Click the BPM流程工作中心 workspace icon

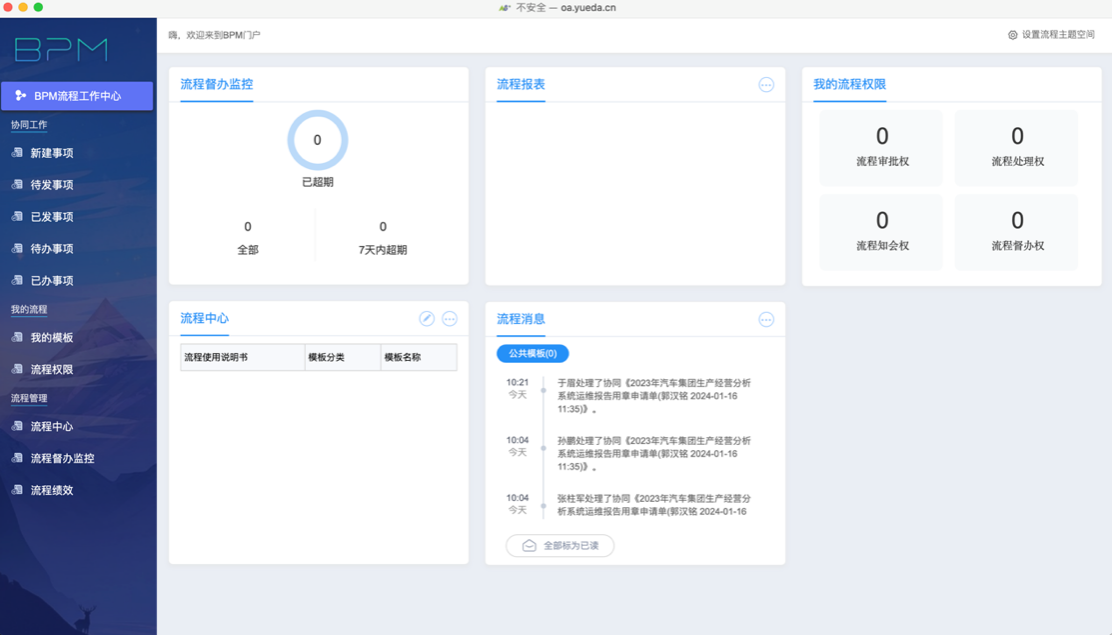19,96
